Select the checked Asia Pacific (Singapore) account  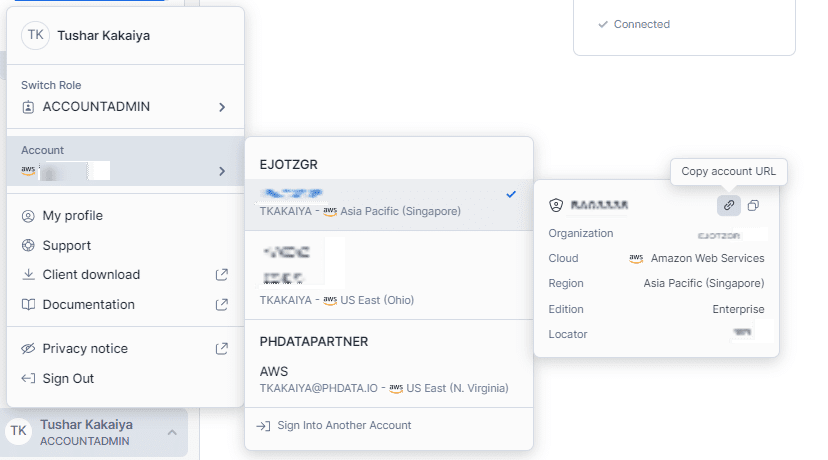pyautogui.click(x=389, y=204)
